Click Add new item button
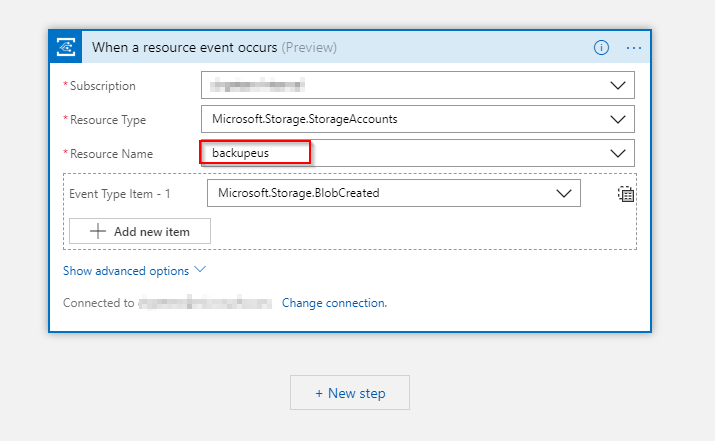The height and width of the screenshot is (441, 715). pos(140,231)
